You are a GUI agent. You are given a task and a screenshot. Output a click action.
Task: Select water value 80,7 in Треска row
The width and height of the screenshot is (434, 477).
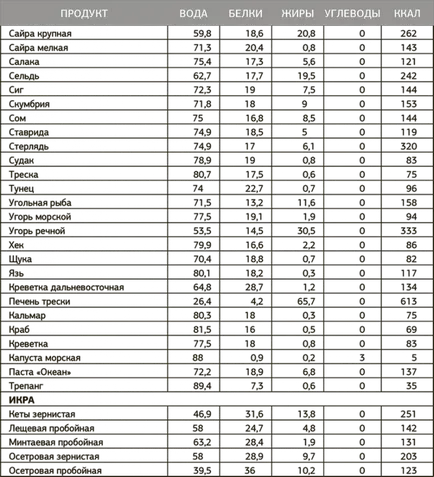pyautogui.click(x=202, y=175)
